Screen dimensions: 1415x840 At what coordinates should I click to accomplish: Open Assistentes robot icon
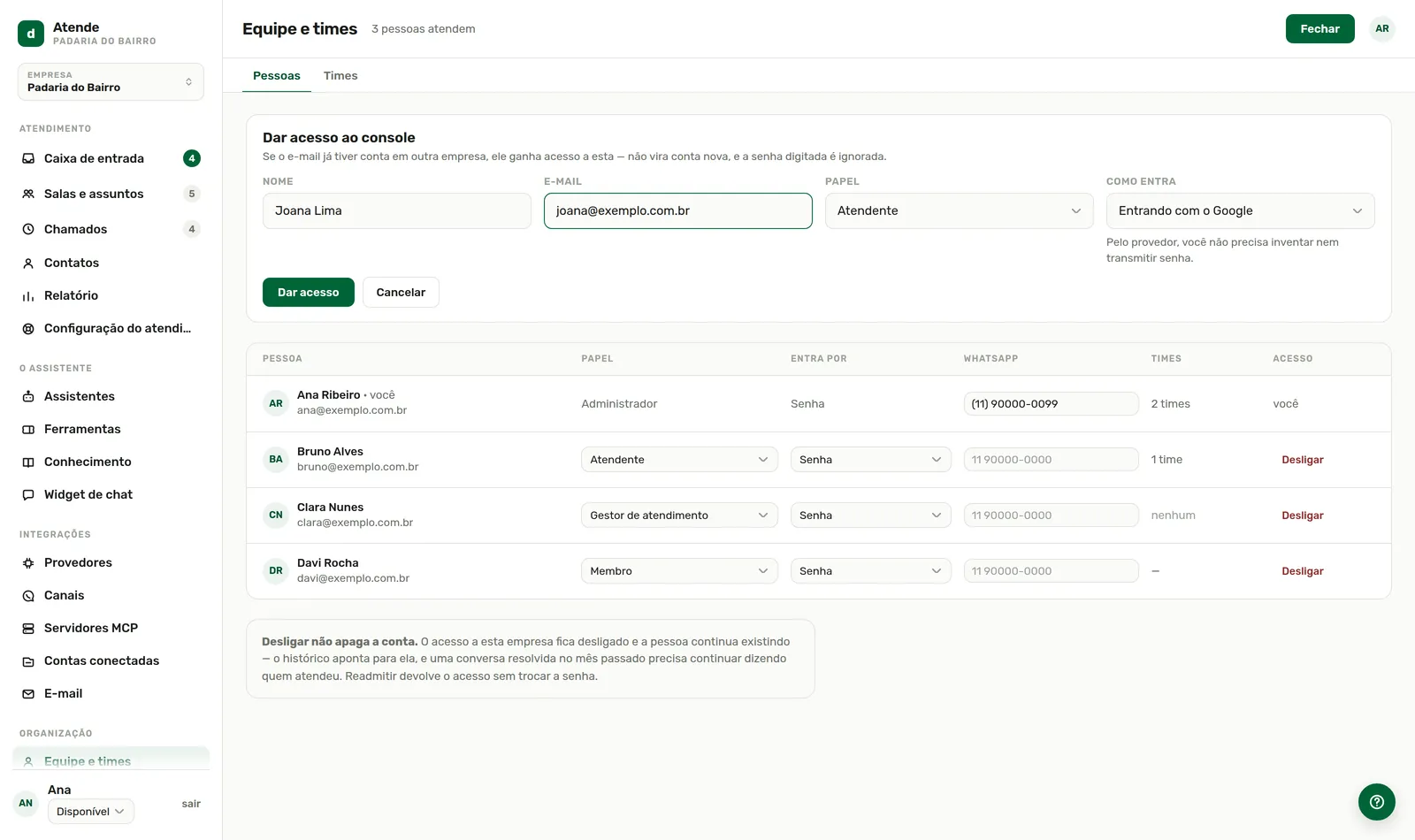click(x=28, y=397)
